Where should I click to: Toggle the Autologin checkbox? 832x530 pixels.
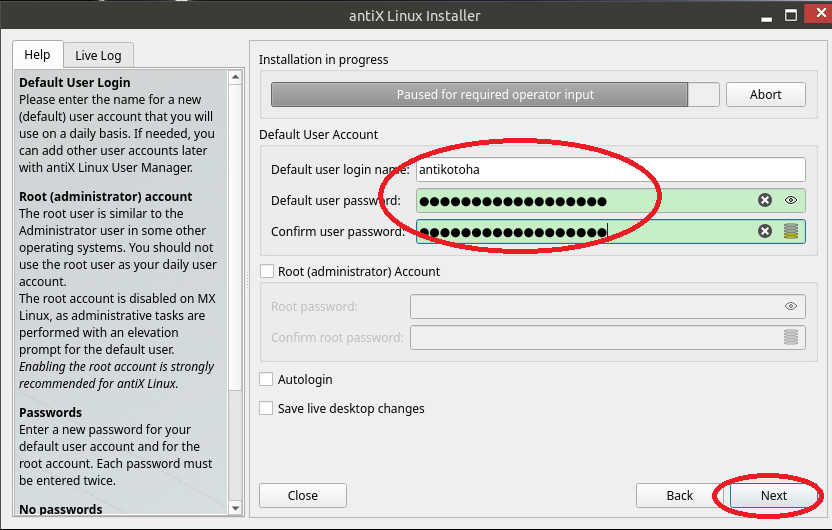click(267, 380)
